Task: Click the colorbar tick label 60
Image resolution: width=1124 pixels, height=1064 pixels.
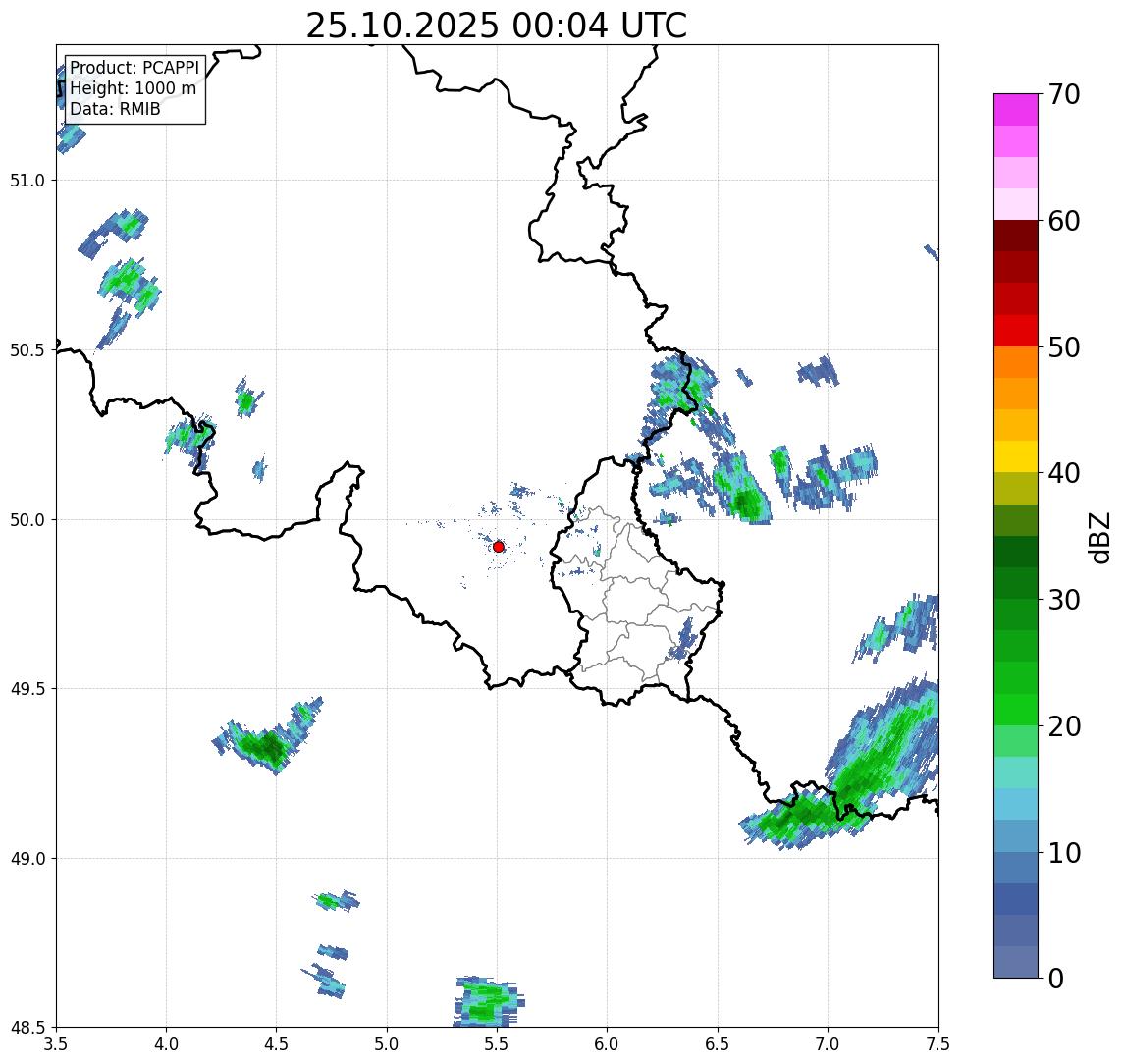Action: (x=1064, y=221)
